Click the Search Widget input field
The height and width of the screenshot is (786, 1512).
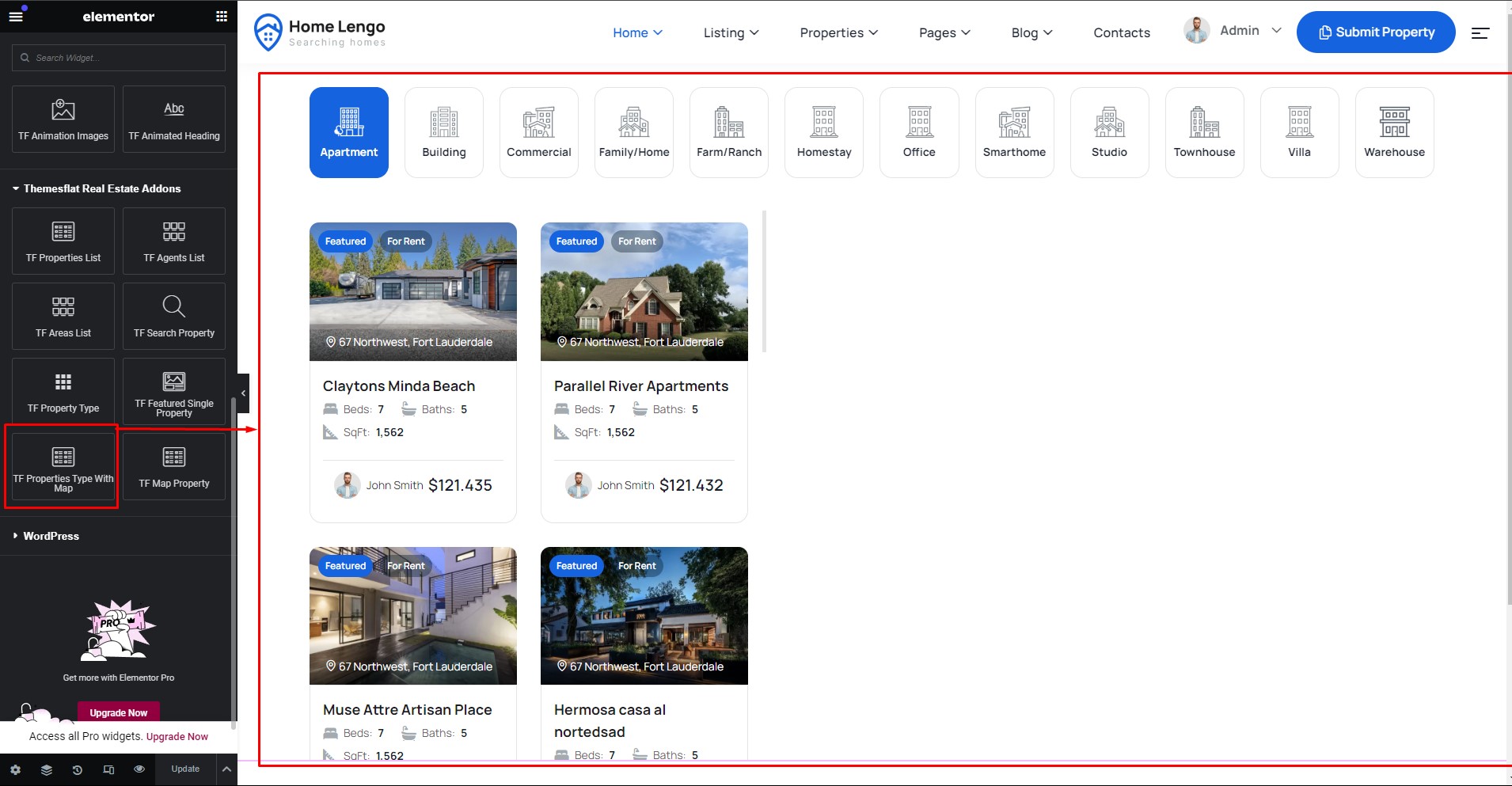click(119, 58)
